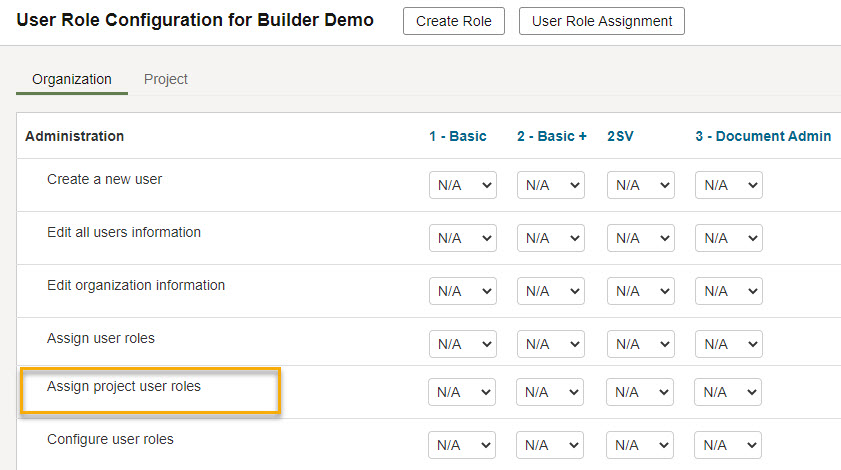Expand Assign project user roles dropdown for 2SV
The height and width of the screenshot is (470, 841).
tap(639, 392)
